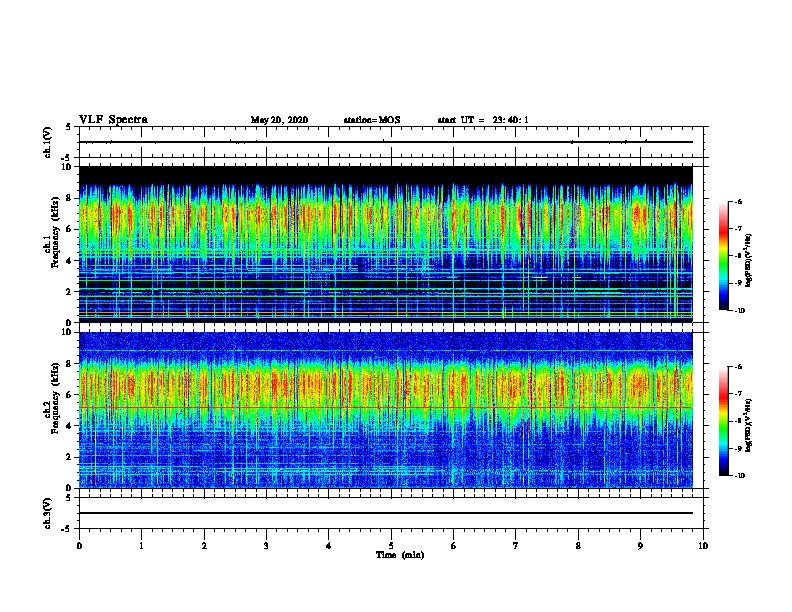
Task: Click the time axis tick label "7"
Action: click(x=516, y=546)
